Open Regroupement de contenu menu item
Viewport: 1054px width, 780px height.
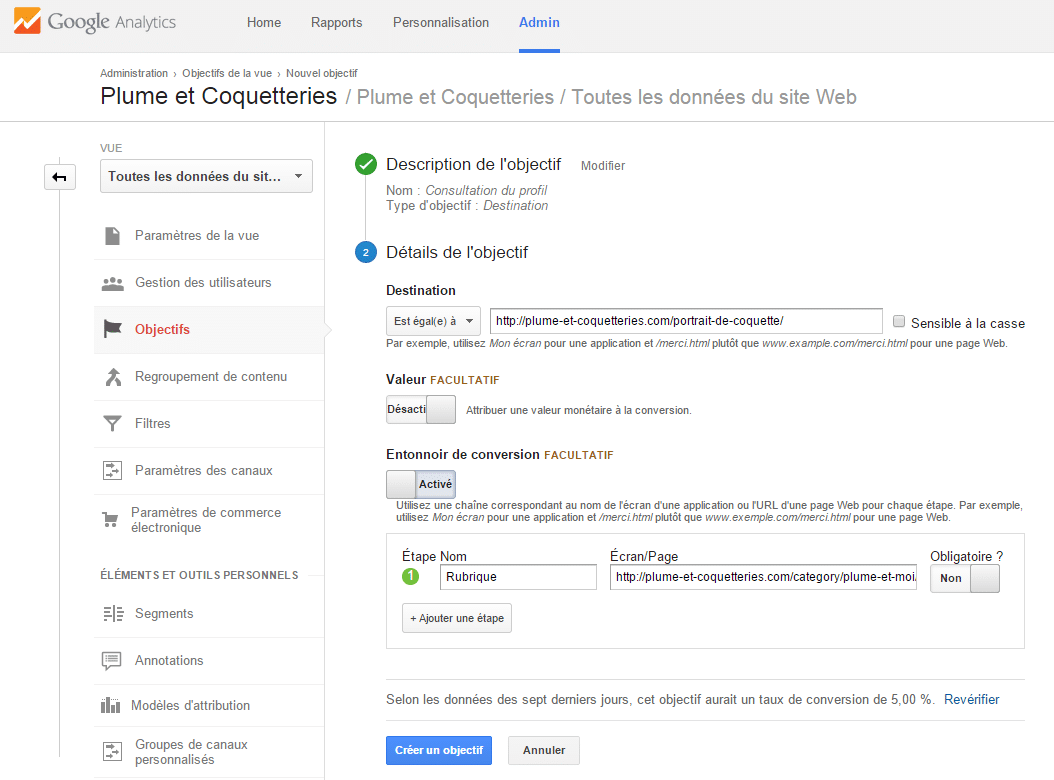[209, 377]
